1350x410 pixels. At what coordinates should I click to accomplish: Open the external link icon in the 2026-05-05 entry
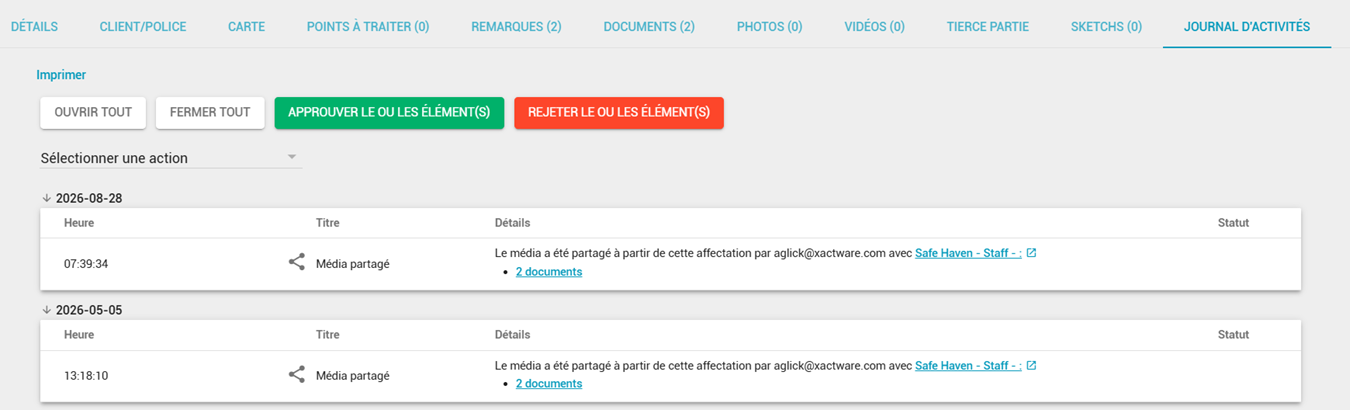[1031, 365]
